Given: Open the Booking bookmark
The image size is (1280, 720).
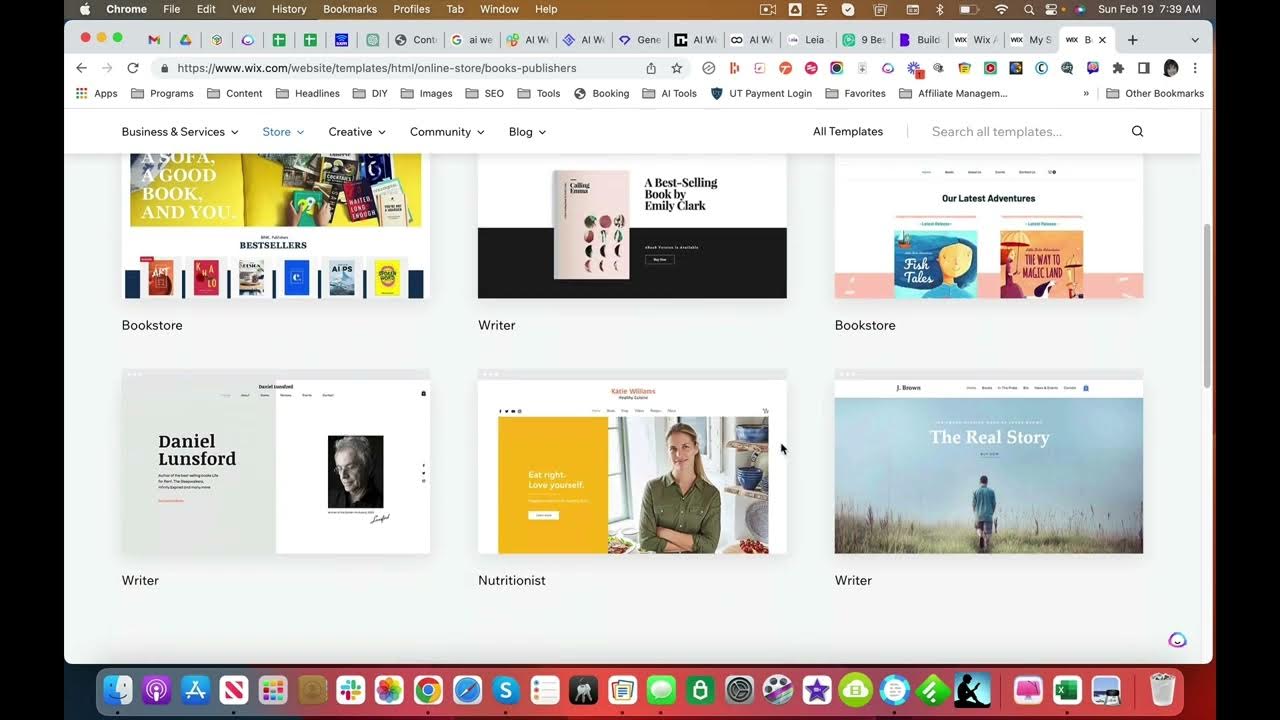Looking at the screenshot, I should tap(601, 93).
